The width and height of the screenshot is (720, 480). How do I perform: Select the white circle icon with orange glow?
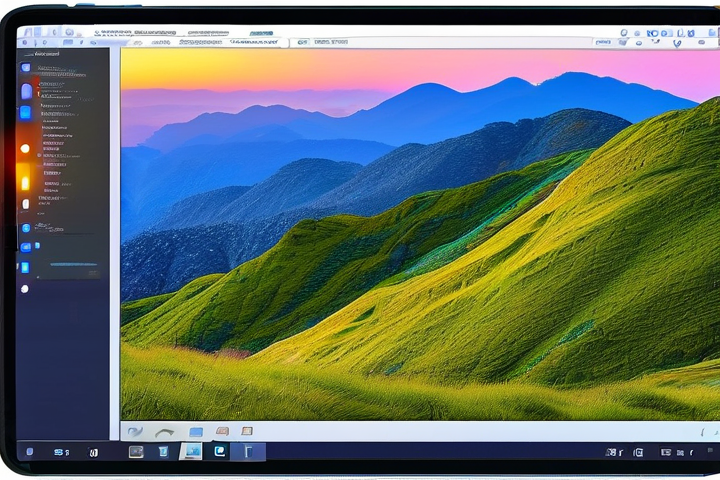[25, 149]
